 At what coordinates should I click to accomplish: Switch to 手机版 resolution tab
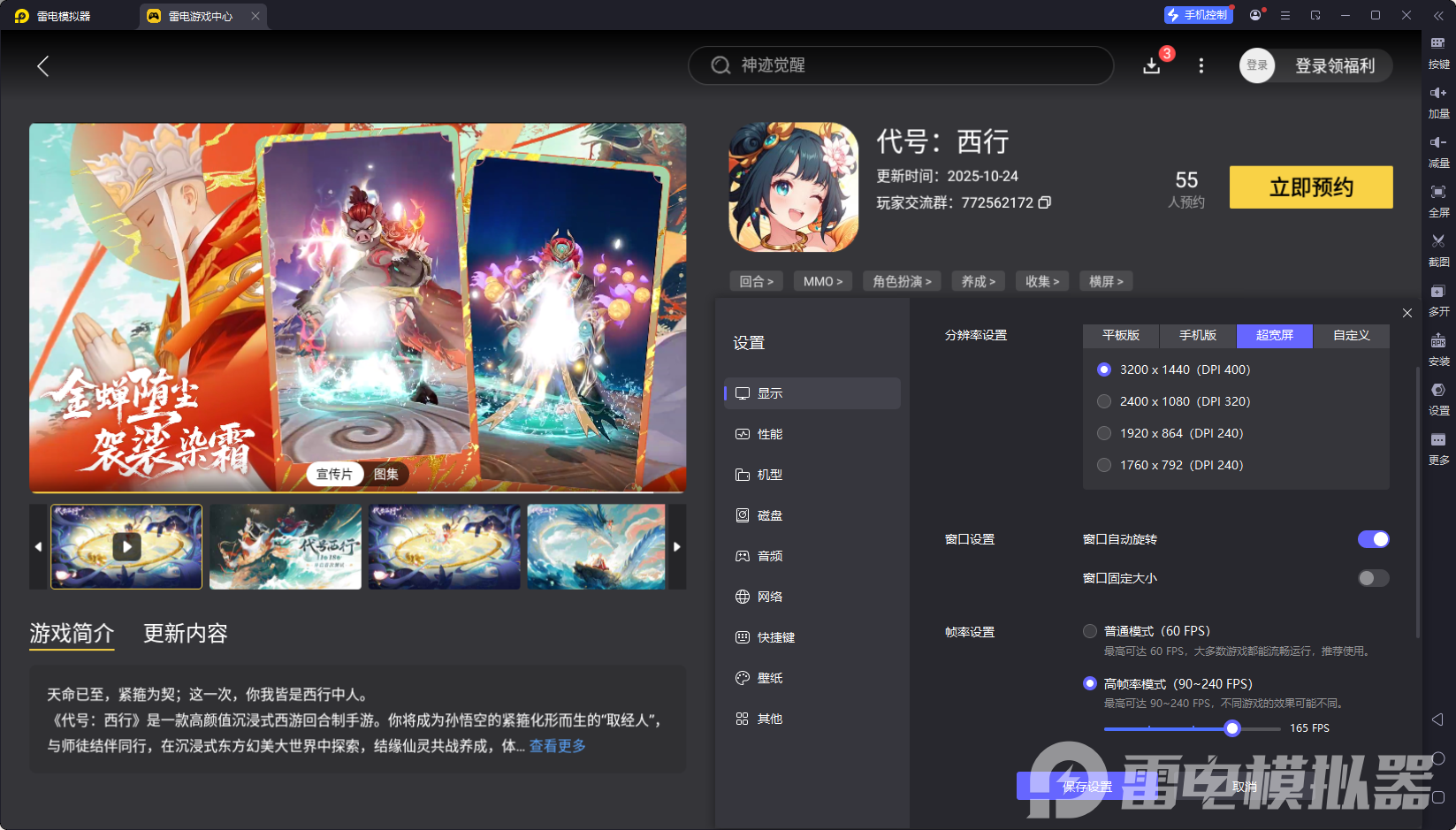point(1198,336)
